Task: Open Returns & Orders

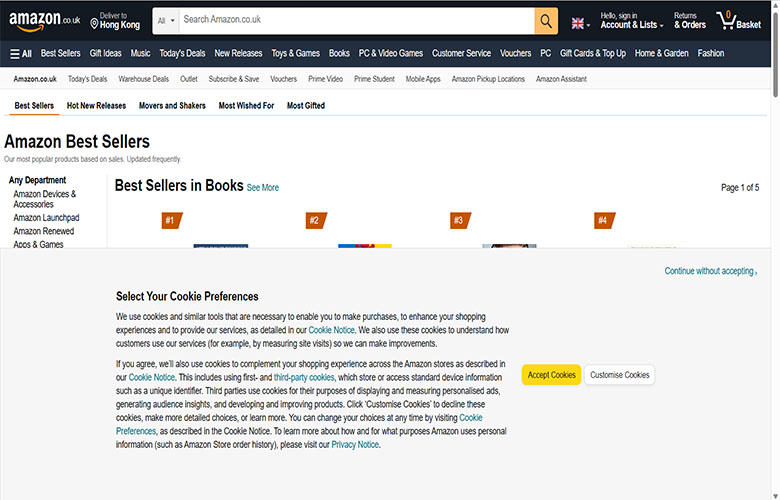Action: [689, 21]
